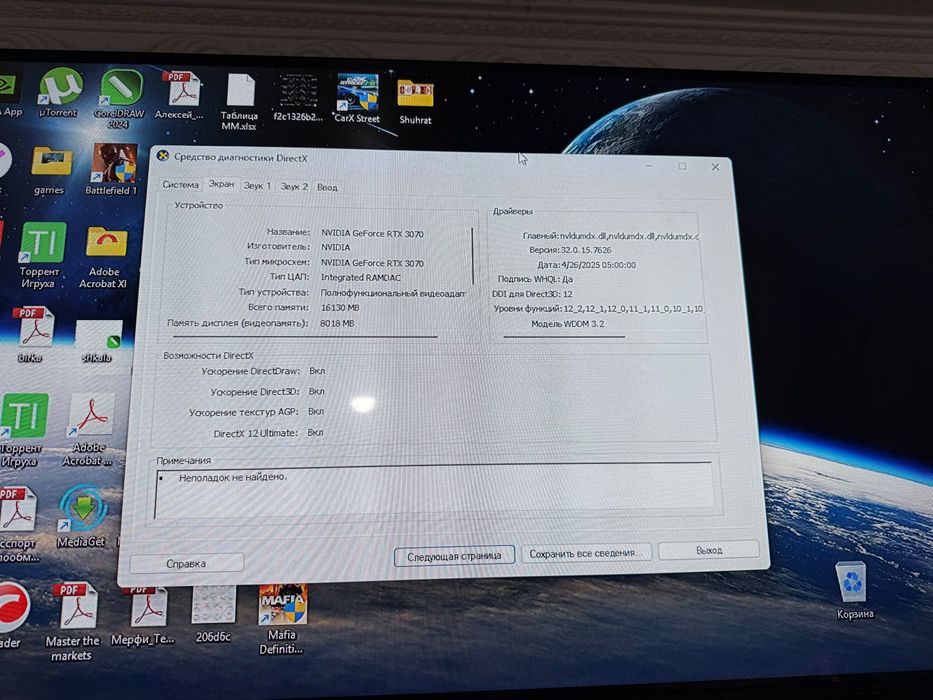
Task: Click the Integrated RAMDAC value
Action: [x=361, y=277]
